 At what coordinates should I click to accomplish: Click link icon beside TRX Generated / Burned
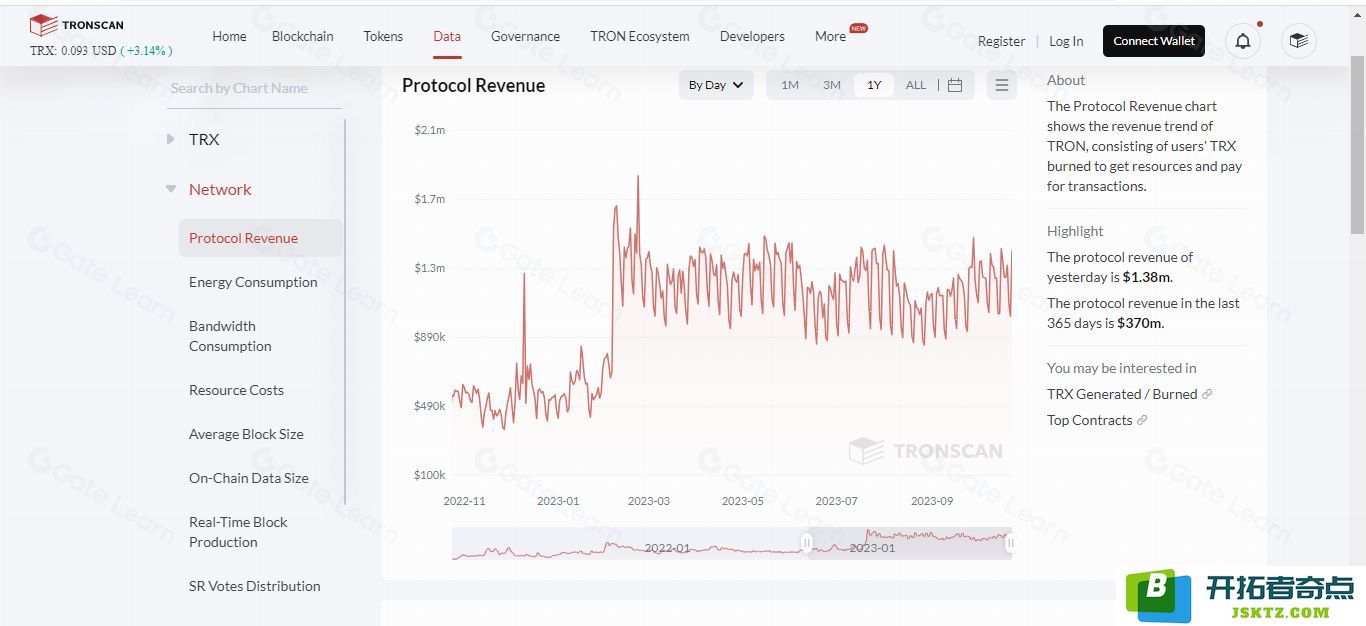(x=1207, y=394)
